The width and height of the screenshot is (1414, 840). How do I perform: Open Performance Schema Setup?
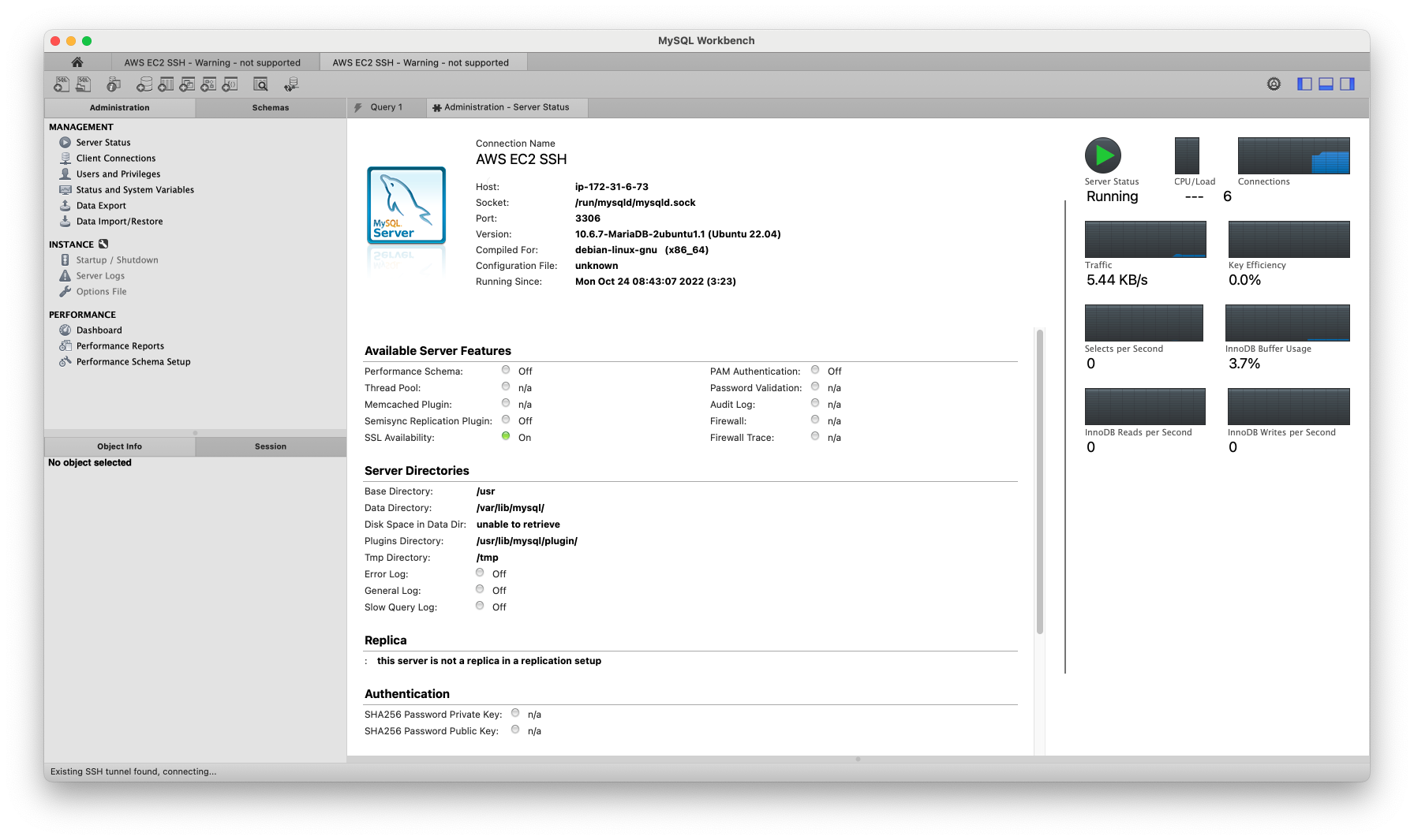[x=133, y=362]
